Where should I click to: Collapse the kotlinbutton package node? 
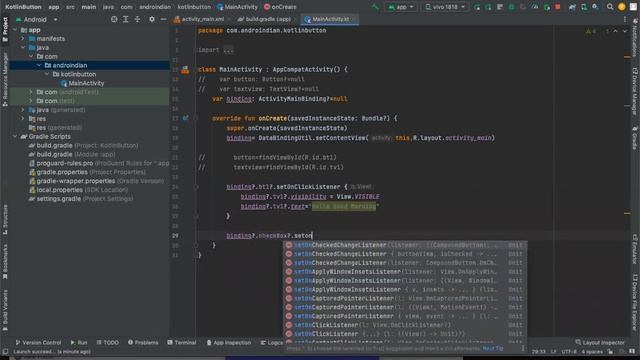point(47,74)
